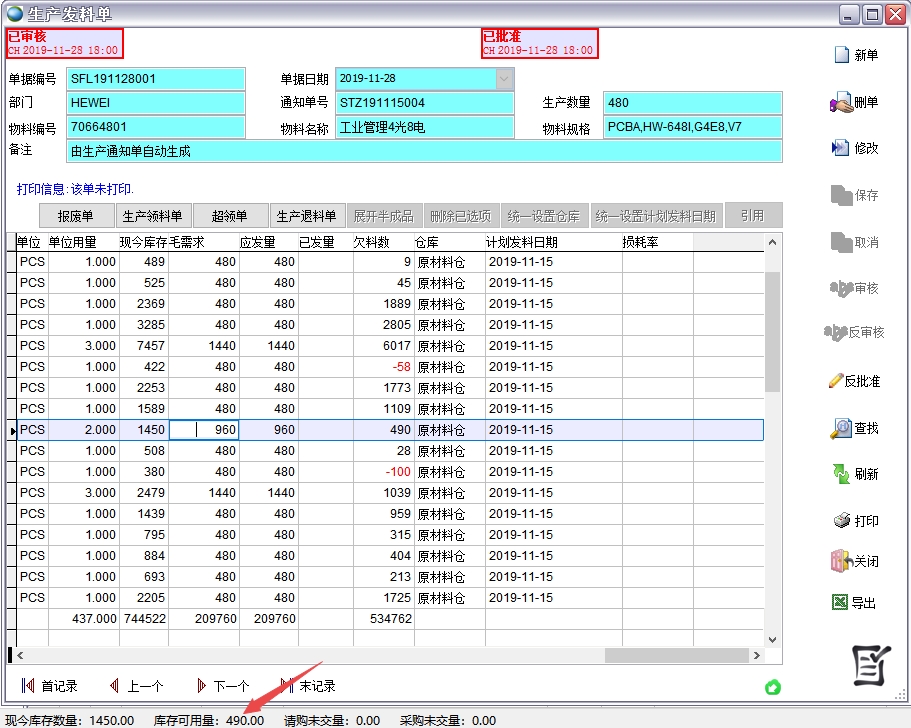Viewport: 911px width, 728px height.
Task: Expand the 单据日期 date dropdown
Action: pyautogui.click(x=505, y=78)
